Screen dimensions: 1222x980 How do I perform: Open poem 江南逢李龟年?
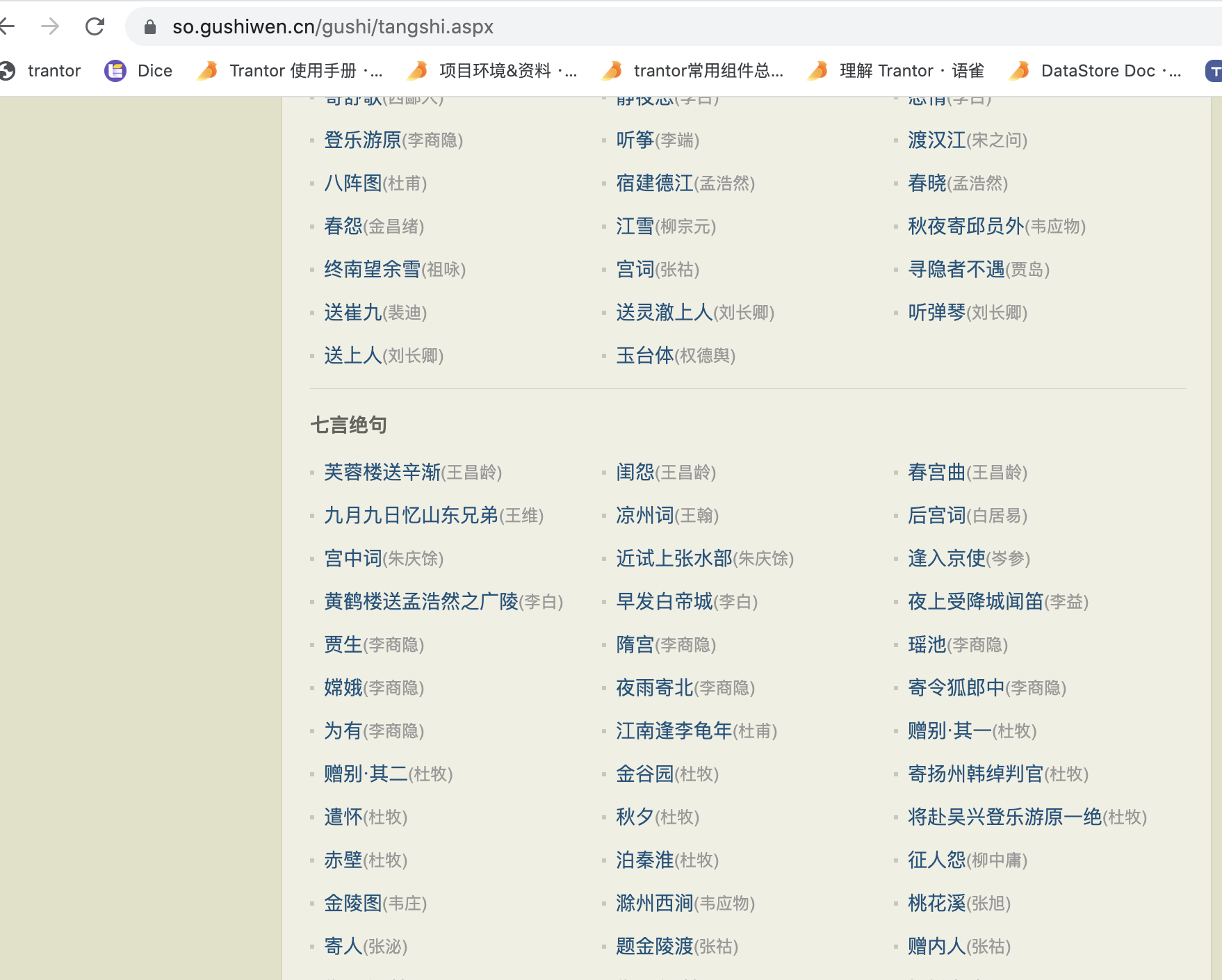pyautogui.click(x=674, y=731)
